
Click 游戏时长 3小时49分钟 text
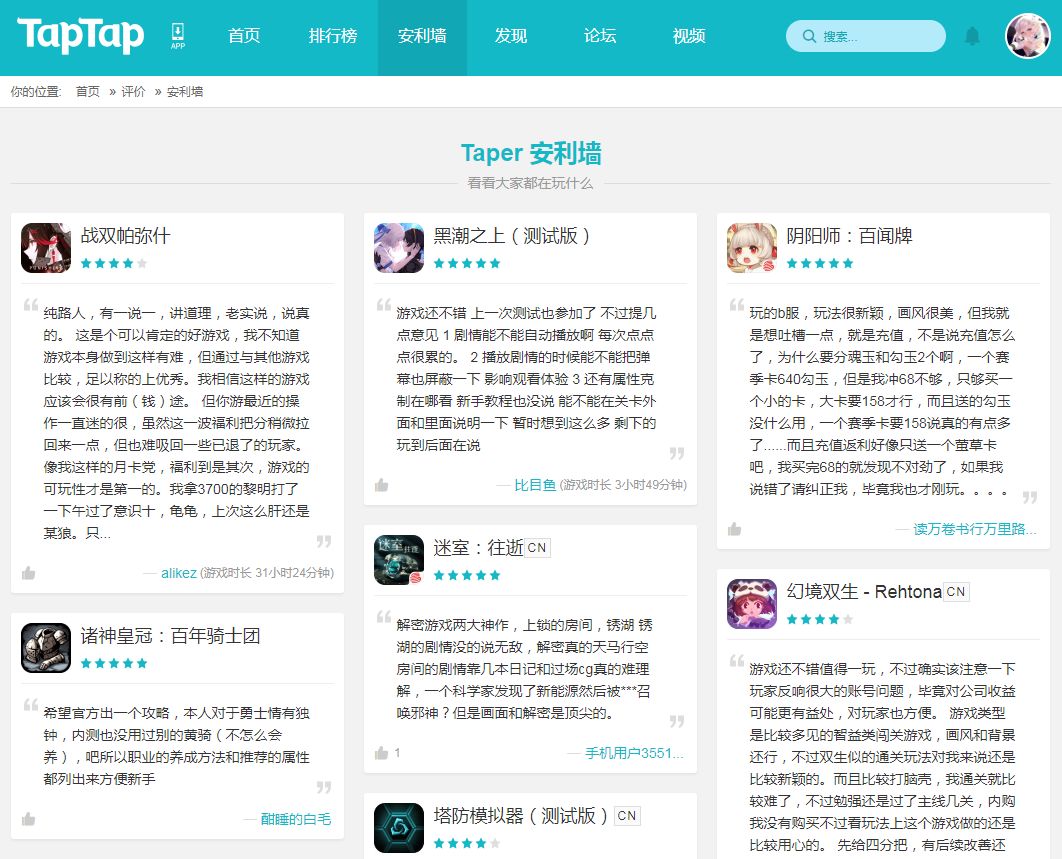pos(623,485)
